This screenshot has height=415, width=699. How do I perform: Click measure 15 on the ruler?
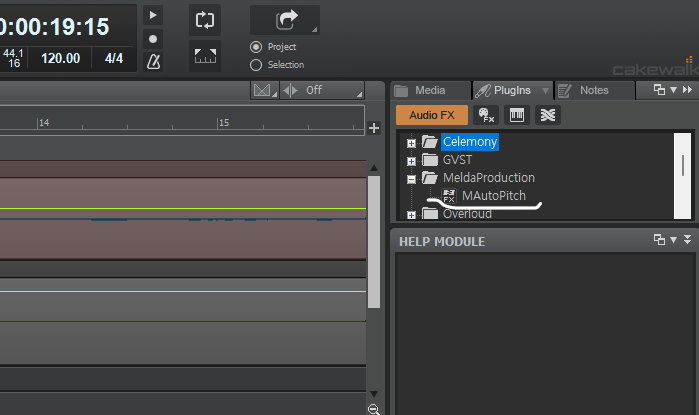click(x=224, y=123)
